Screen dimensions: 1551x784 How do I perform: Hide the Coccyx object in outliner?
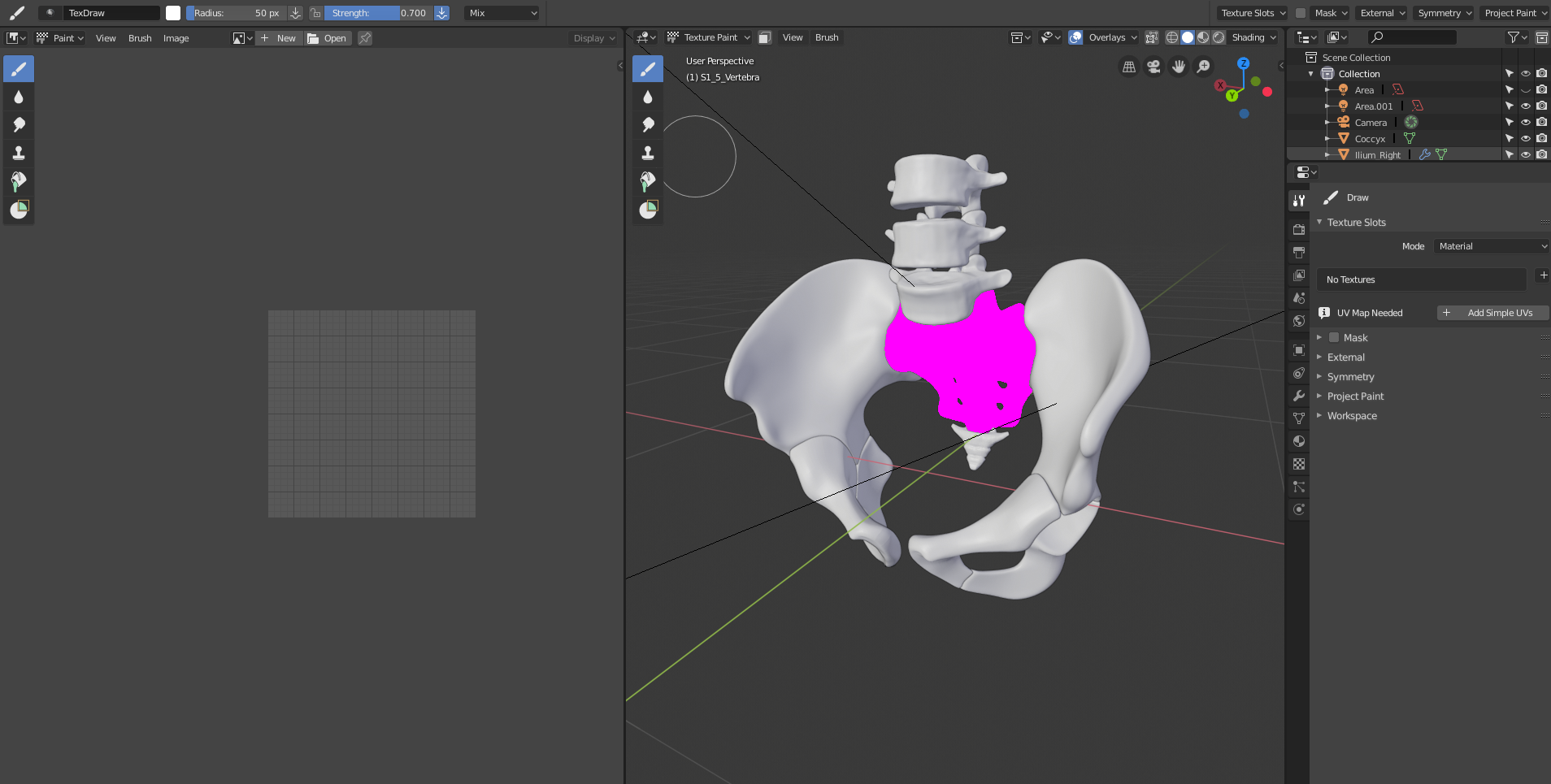click(1526, 139)
